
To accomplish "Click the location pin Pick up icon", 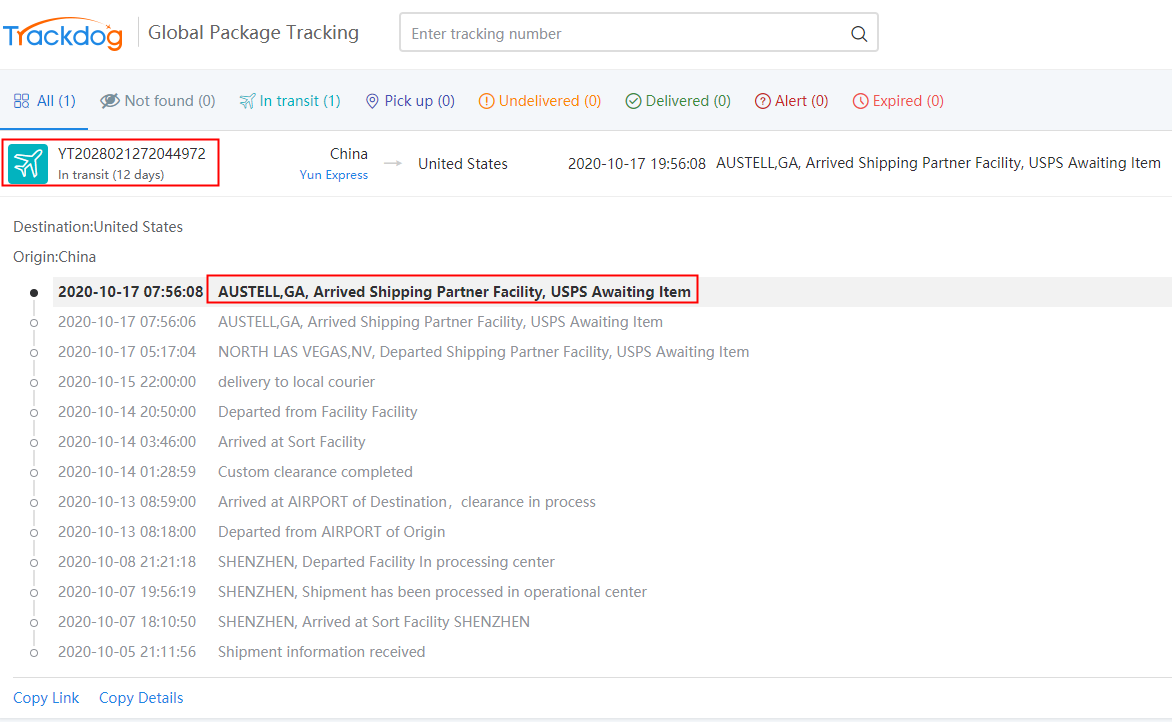I will (x=372, y=101).
